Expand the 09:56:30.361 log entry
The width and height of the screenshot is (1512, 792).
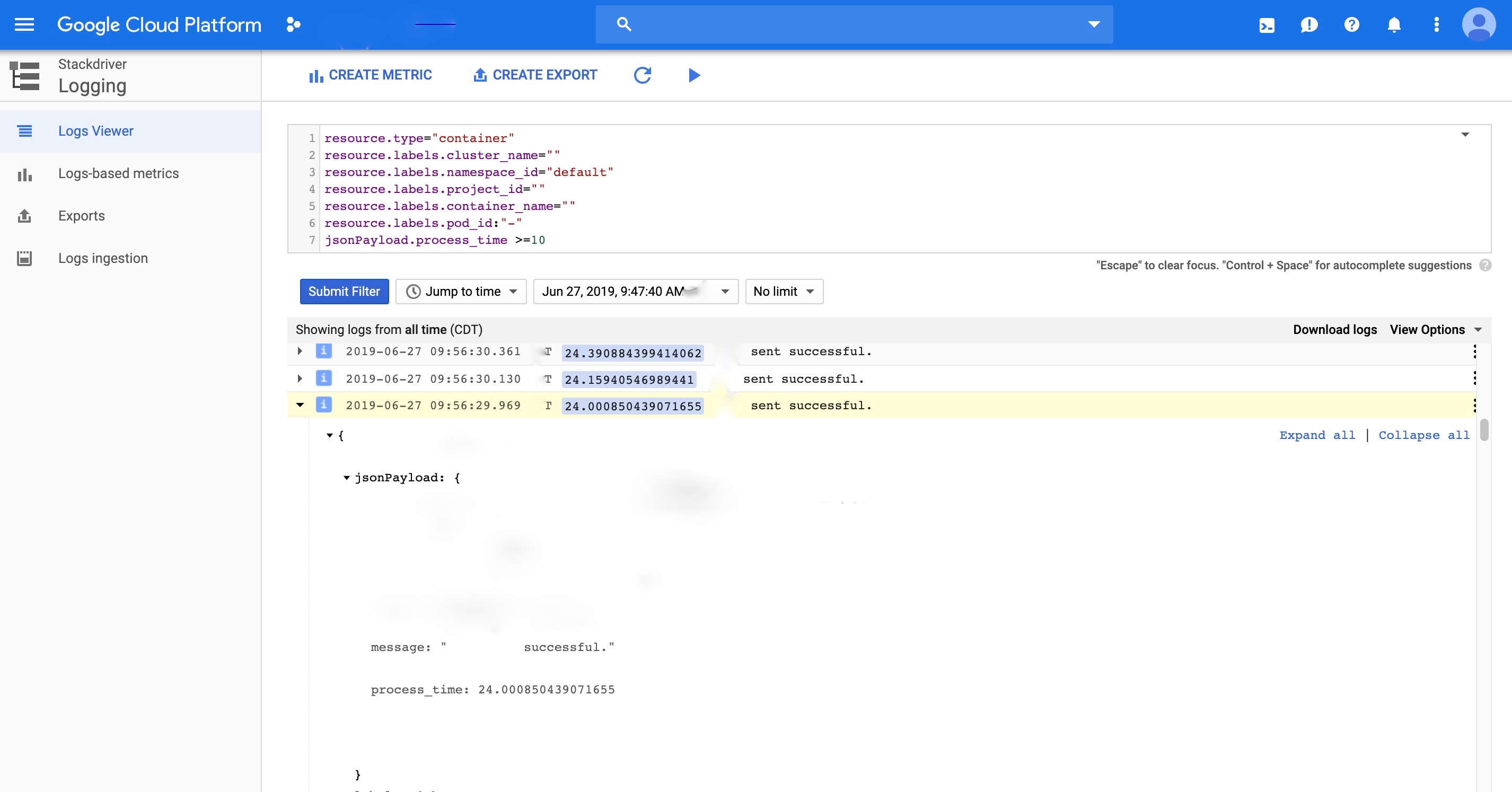[x=300, y=351]
